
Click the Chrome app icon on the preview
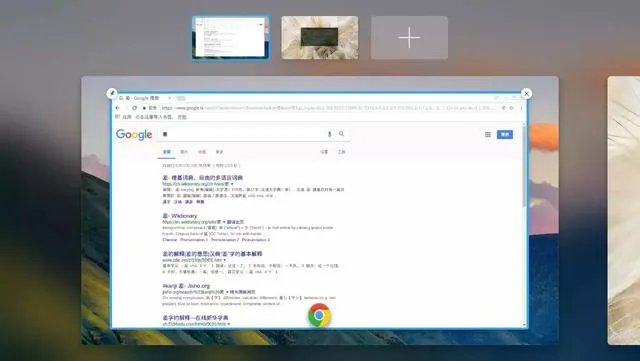319,315
